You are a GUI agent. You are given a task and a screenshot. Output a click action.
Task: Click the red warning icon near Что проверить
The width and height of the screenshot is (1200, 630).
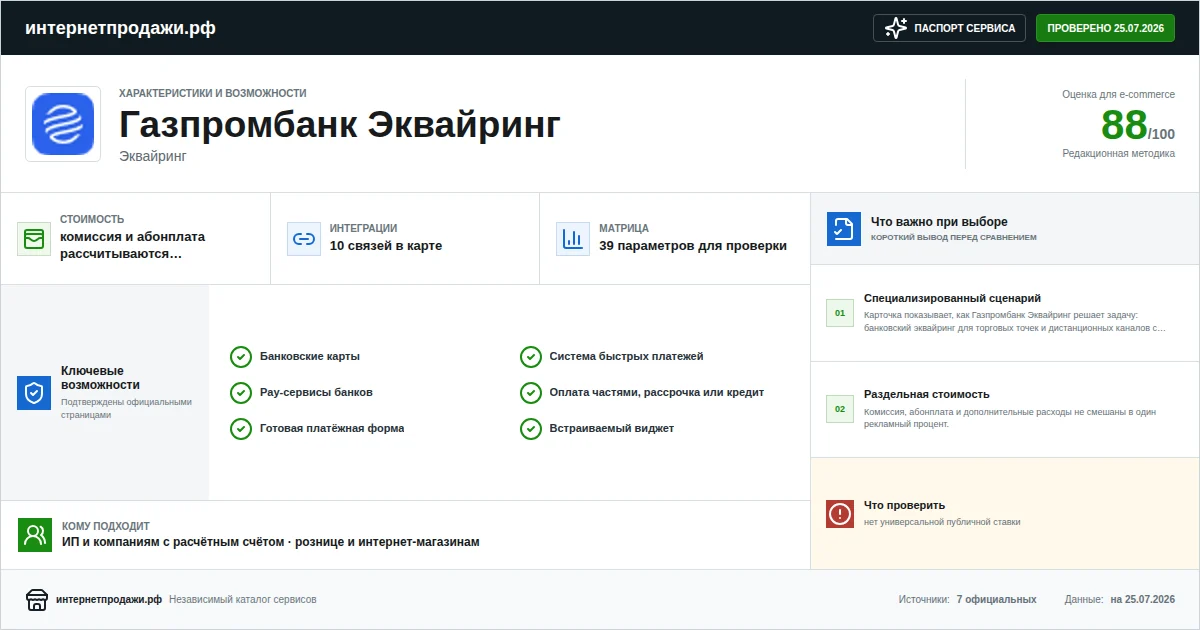840,514
